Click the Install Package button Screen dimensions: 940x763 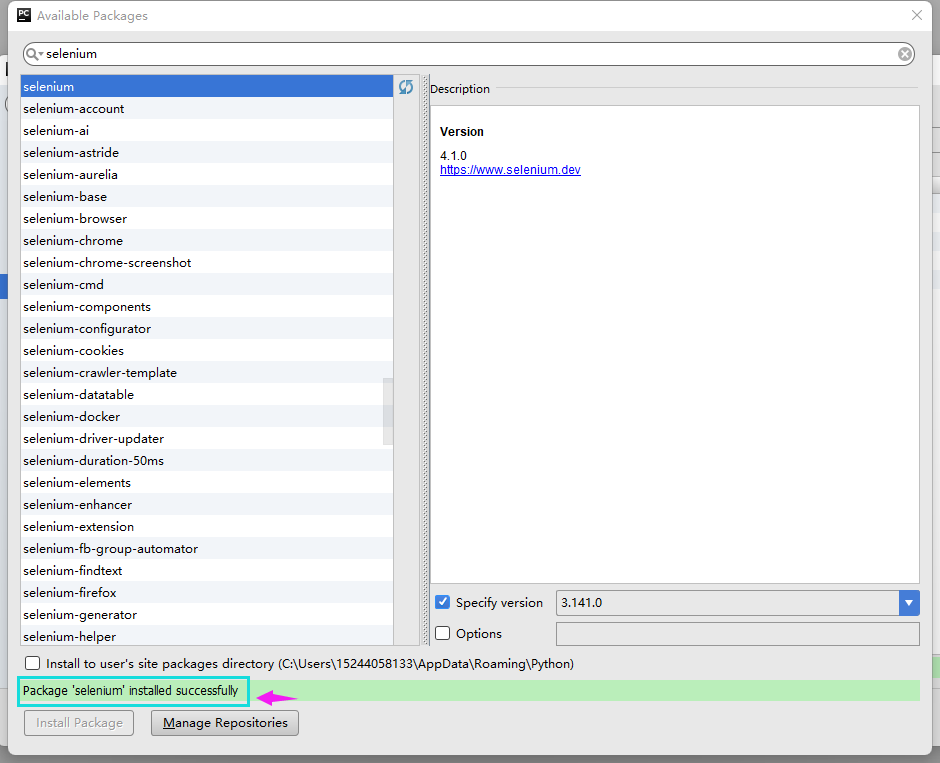[x=79, y=722]
